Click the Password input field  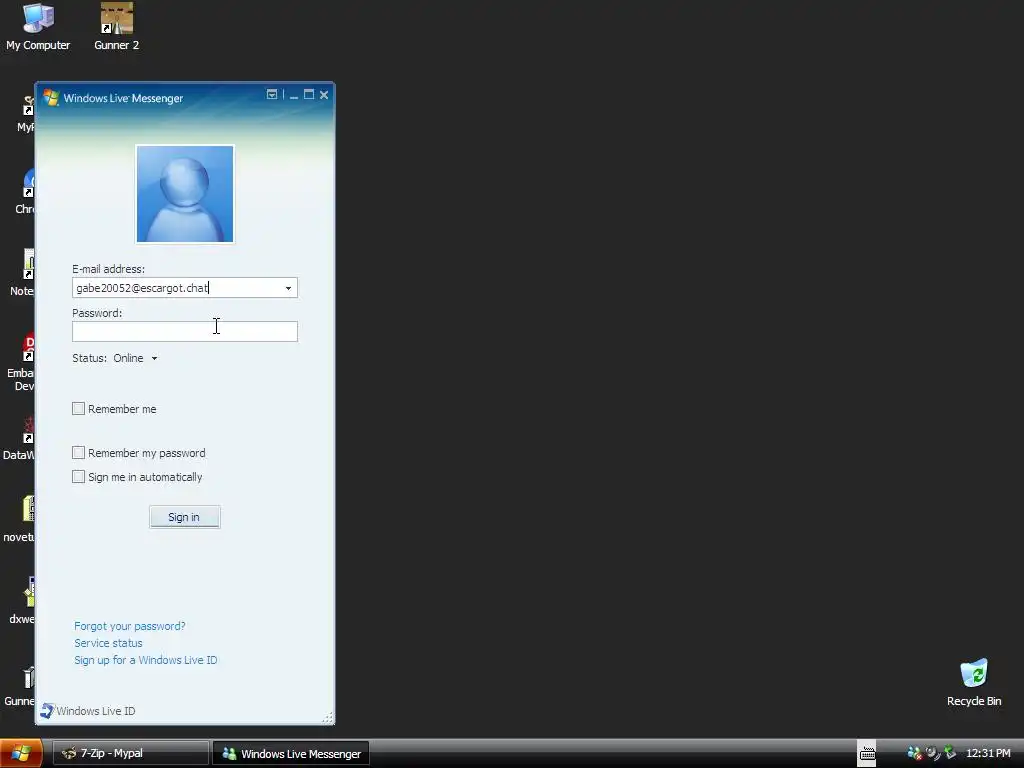pyautogui.click(x=185, y=331)
